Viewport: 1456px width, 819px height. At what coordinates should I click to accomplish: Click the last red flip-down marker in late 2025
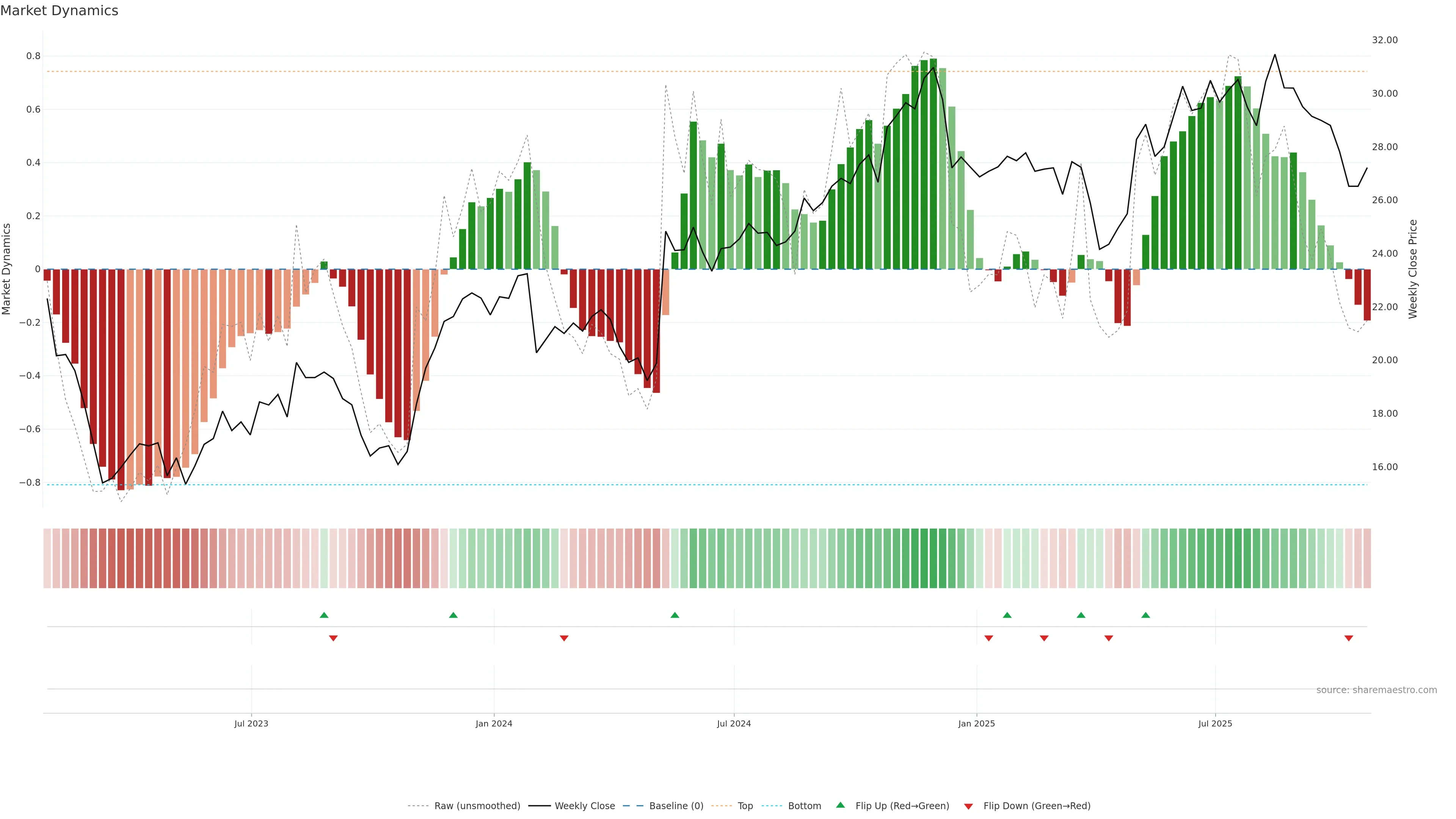[1349, 638]
